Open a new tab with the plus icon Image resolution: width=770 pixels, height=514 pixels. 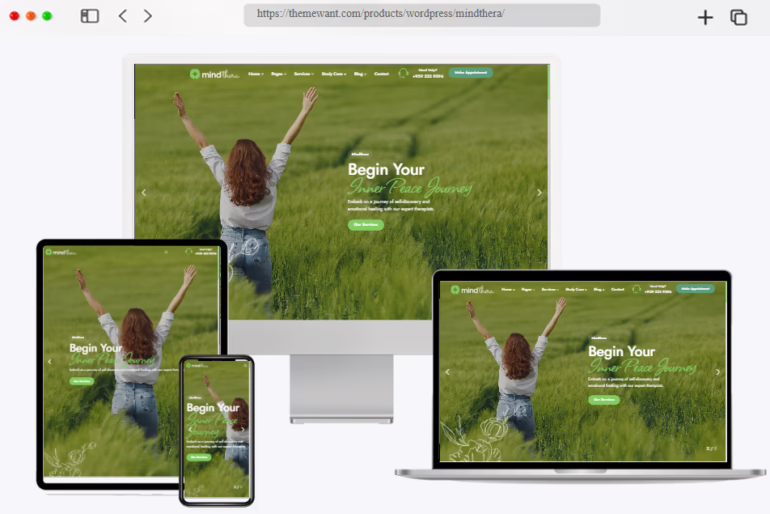tap(705, 17)
